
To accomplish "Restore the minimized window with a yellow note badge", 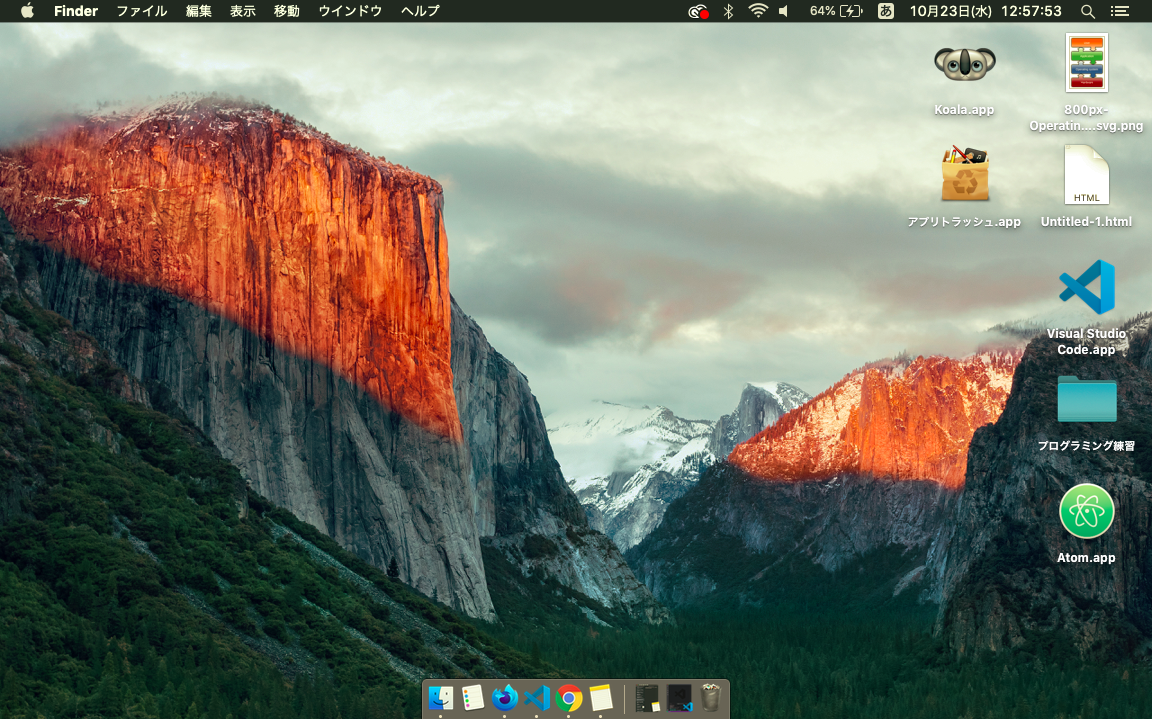I will [647, 698].
